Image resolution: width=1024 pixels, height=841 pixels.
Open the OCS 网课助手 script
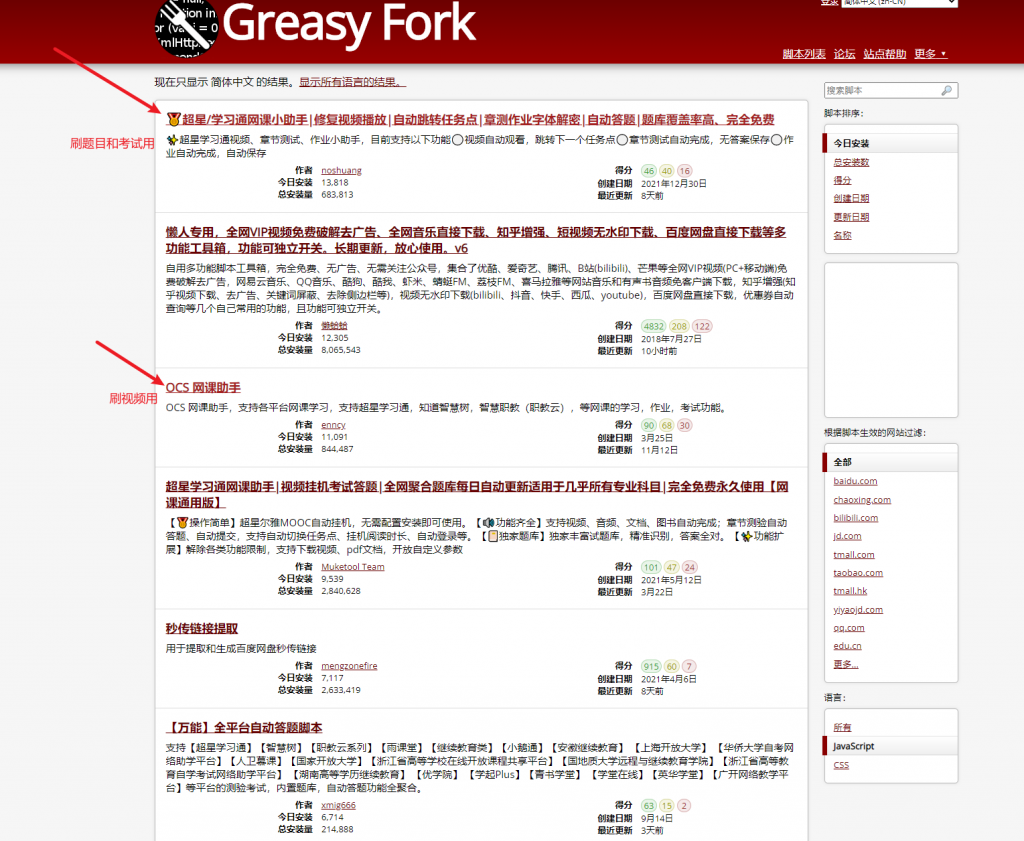pyautogui.click(x=203, y=387)
